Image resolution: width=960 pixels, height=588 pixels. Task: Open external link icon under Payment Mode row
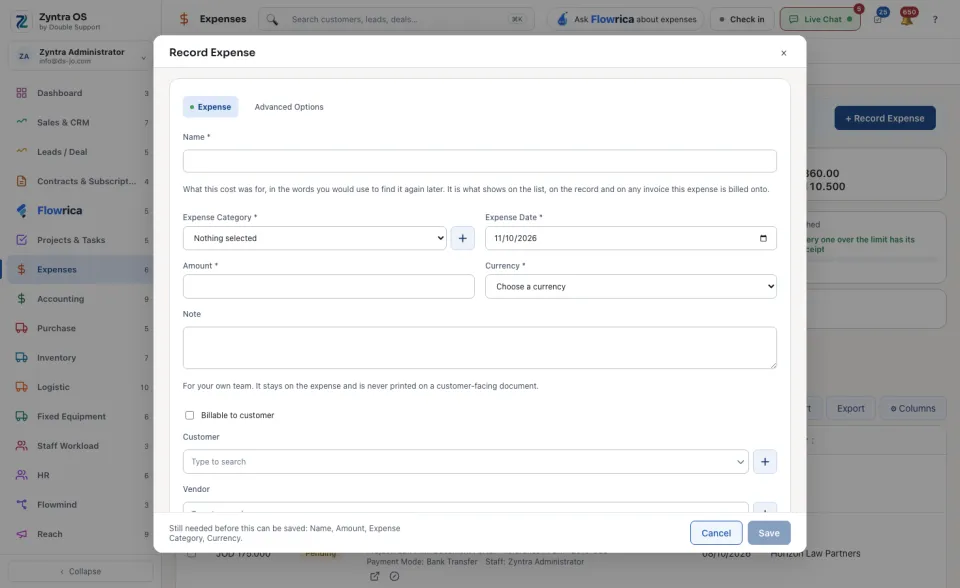[375, 576]
